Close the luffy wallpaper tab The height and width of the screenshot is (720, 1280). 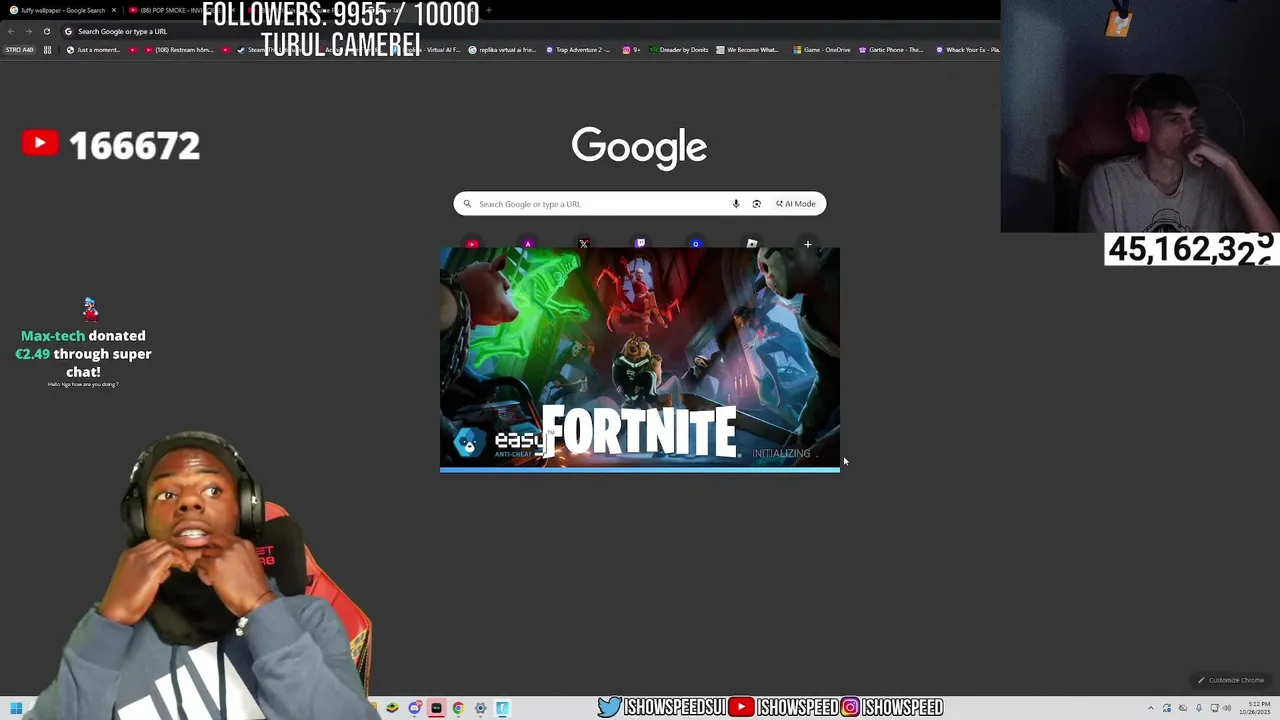click(x=114, y=10)
